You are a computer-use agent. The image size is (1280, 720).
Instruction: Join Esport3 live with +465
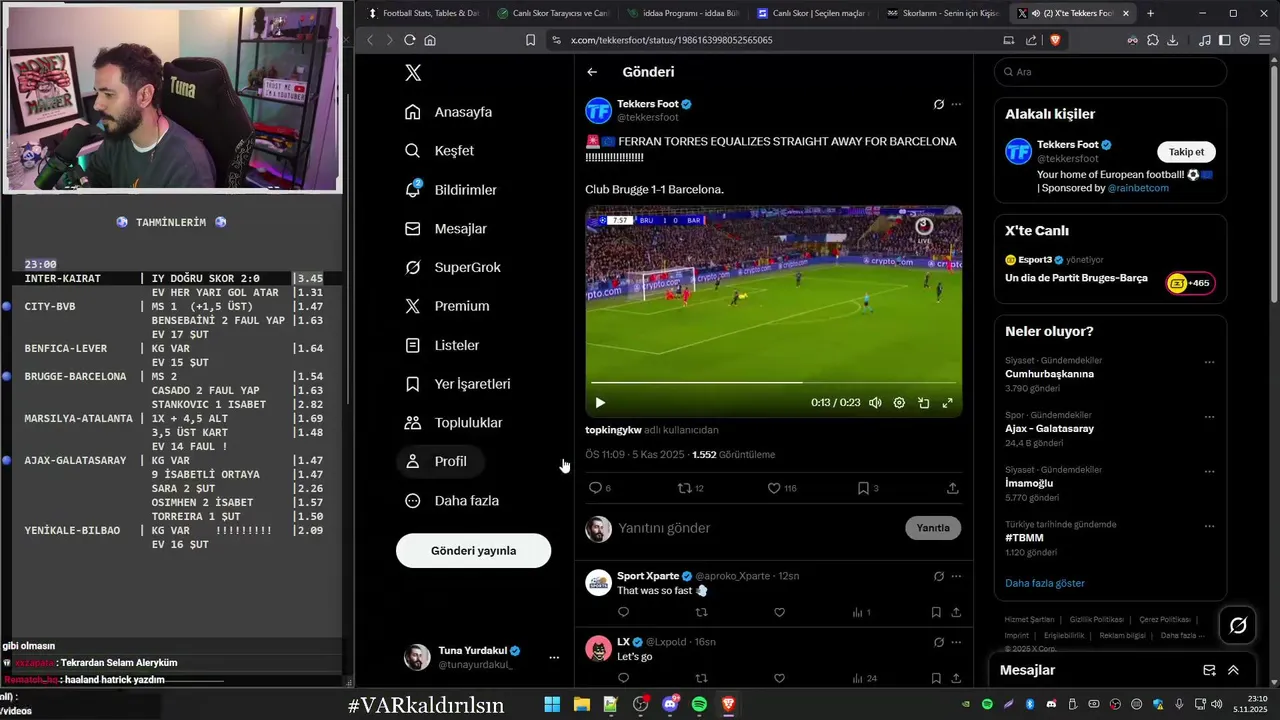pyautogui.click(x=1190, y=283)
